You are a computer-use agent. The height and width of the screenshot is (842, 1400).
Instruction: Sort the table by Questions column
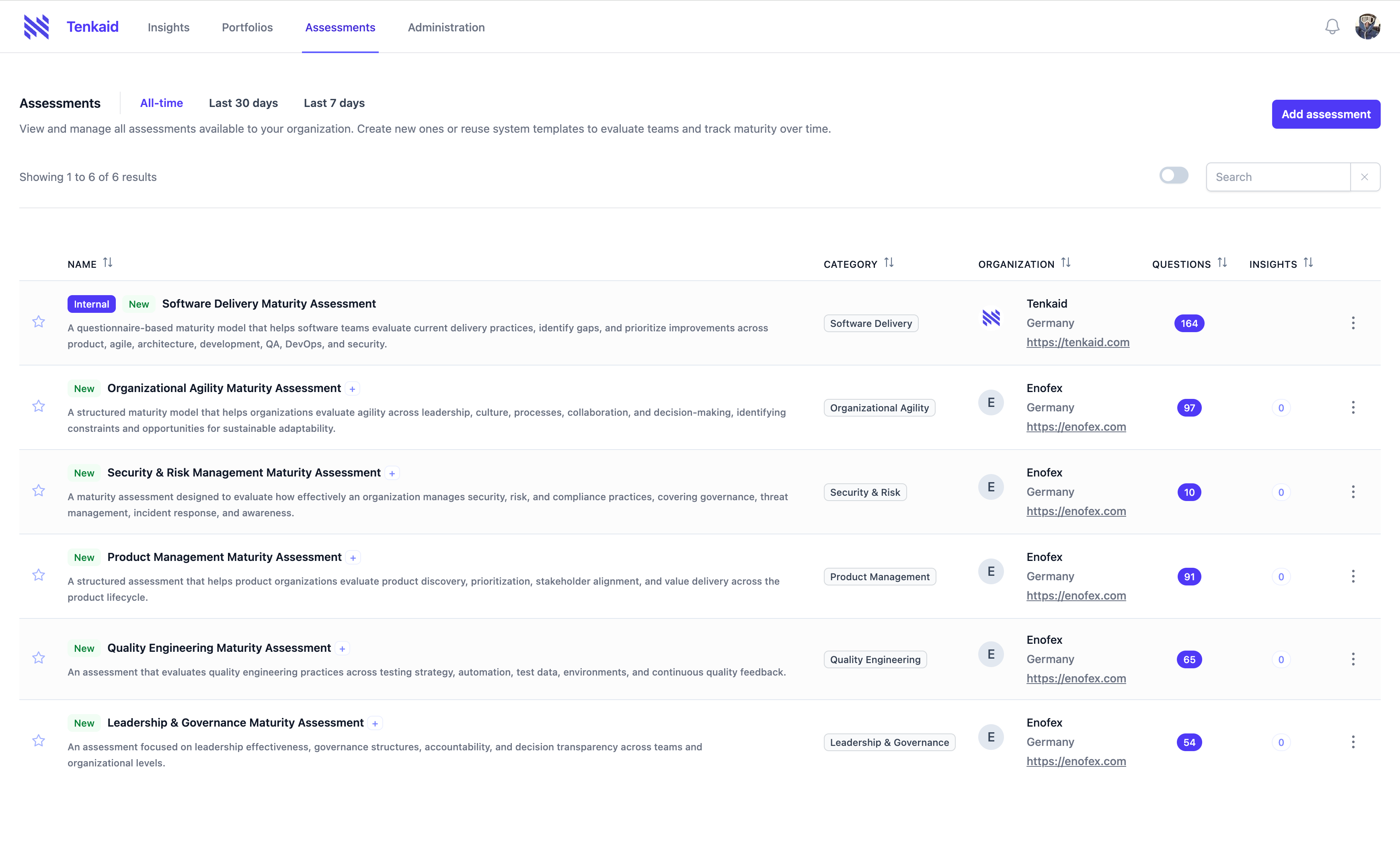(x=1222, y=263)
